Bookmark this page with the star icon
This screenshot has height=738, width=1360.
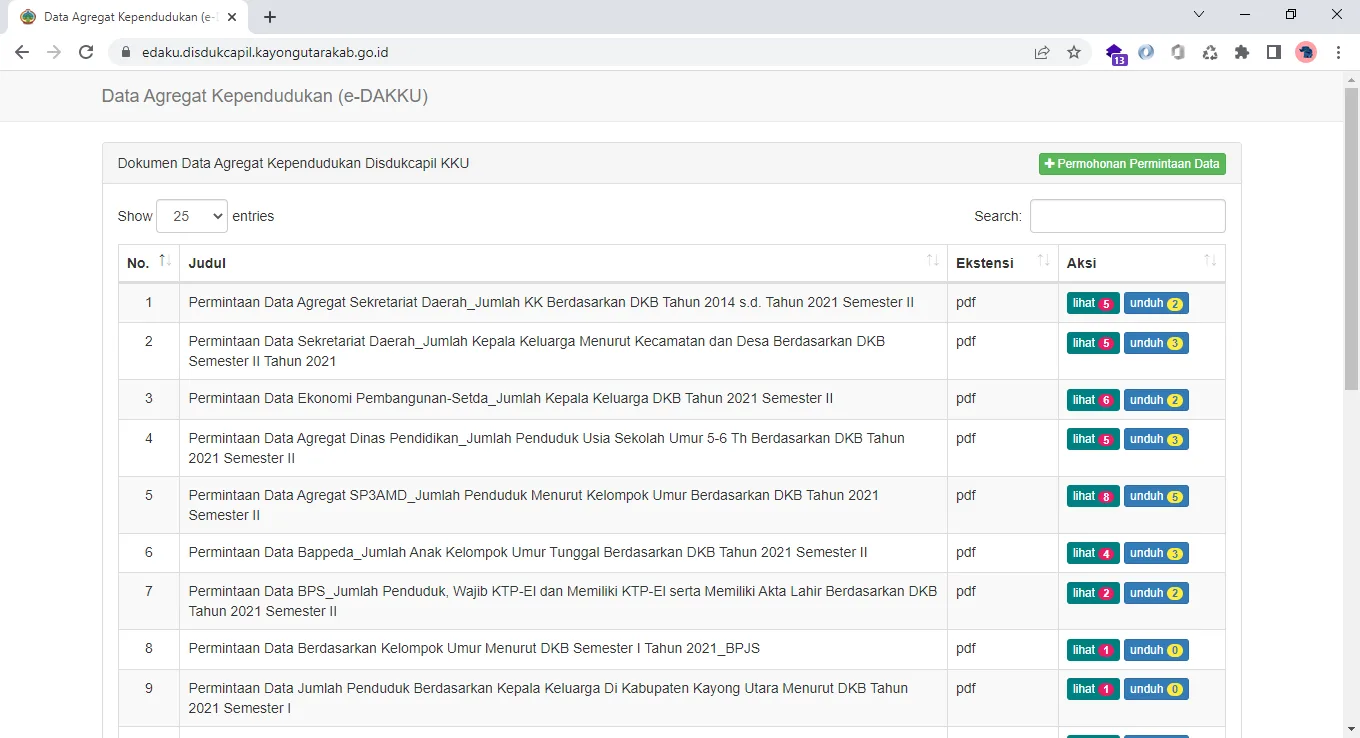point(1074,52)
